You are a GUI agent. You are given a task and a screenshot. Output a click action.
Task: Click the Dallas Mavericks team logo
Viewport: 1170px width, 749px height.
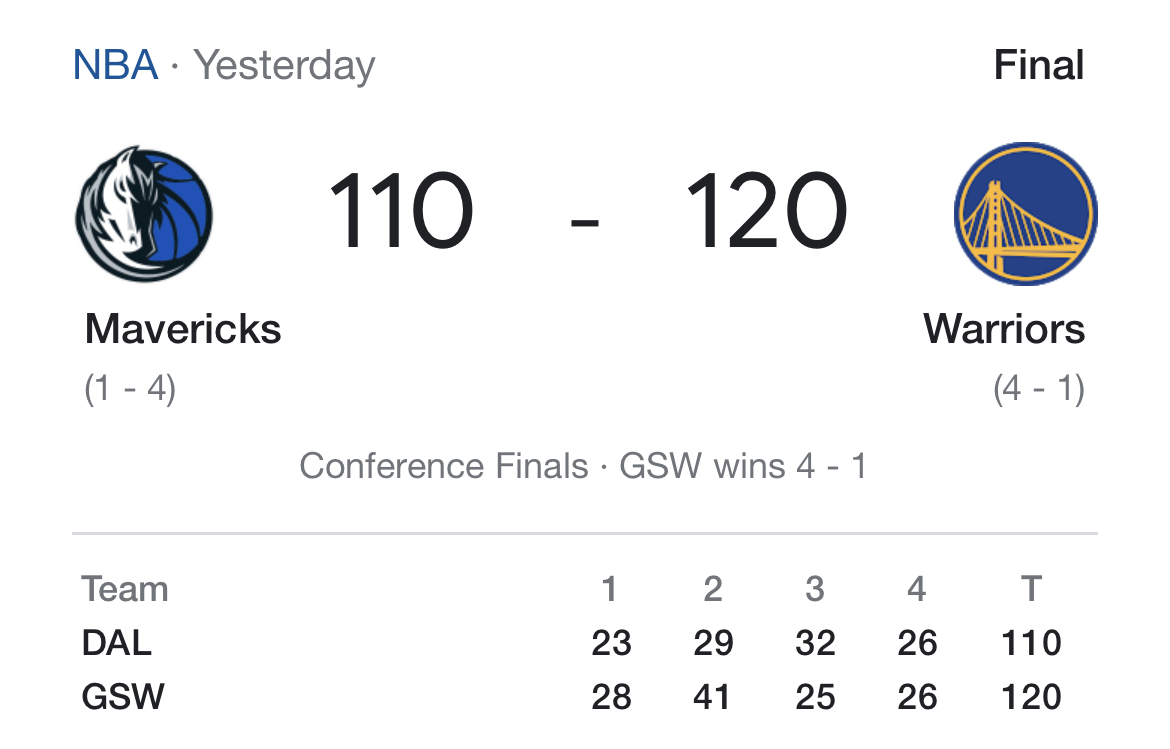coord(144,214)
